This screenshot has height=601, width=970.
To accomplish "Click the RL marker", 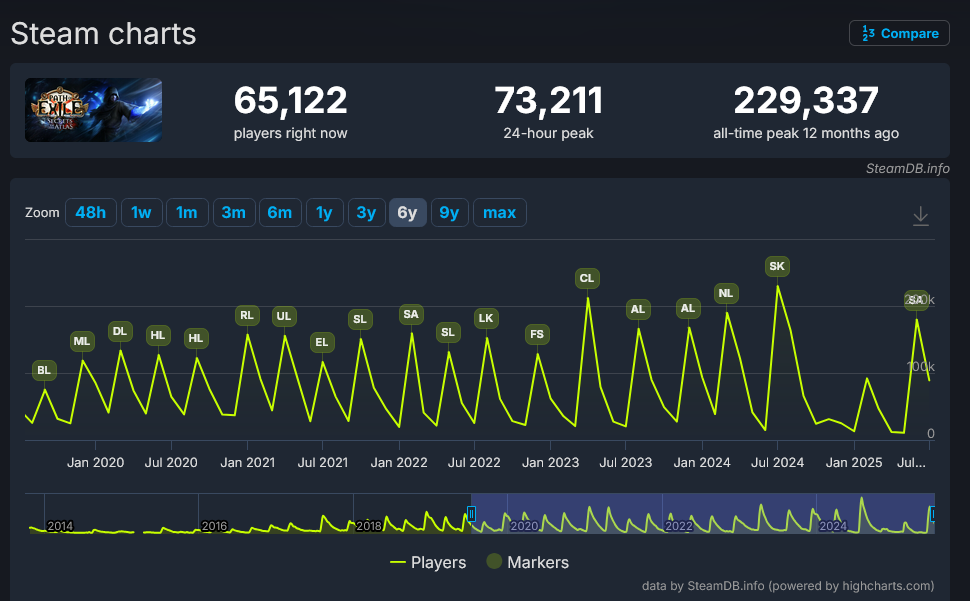I will [x=247, y=315].
